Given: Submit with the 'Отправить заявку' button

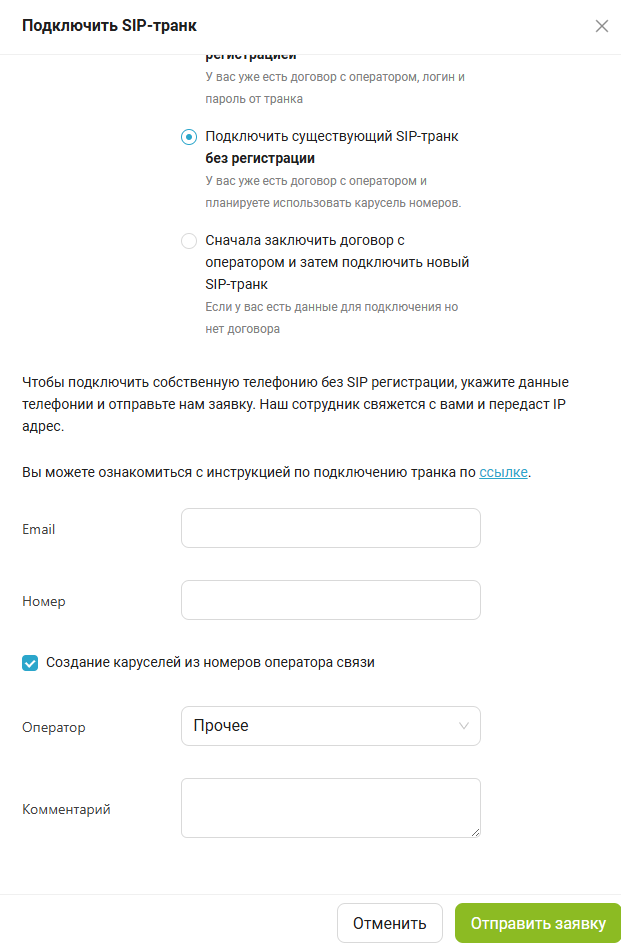Looking at the screenshot, I should point(538,923).
